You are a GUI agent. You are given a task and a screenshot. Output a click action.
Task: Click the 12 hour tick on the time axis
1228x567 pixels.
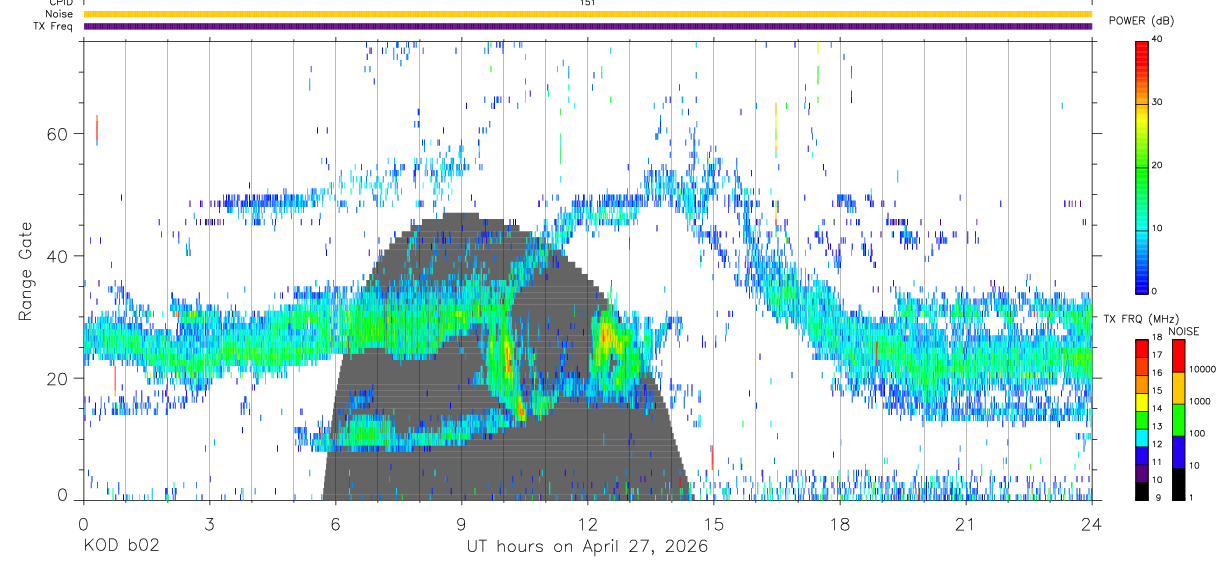588,525
